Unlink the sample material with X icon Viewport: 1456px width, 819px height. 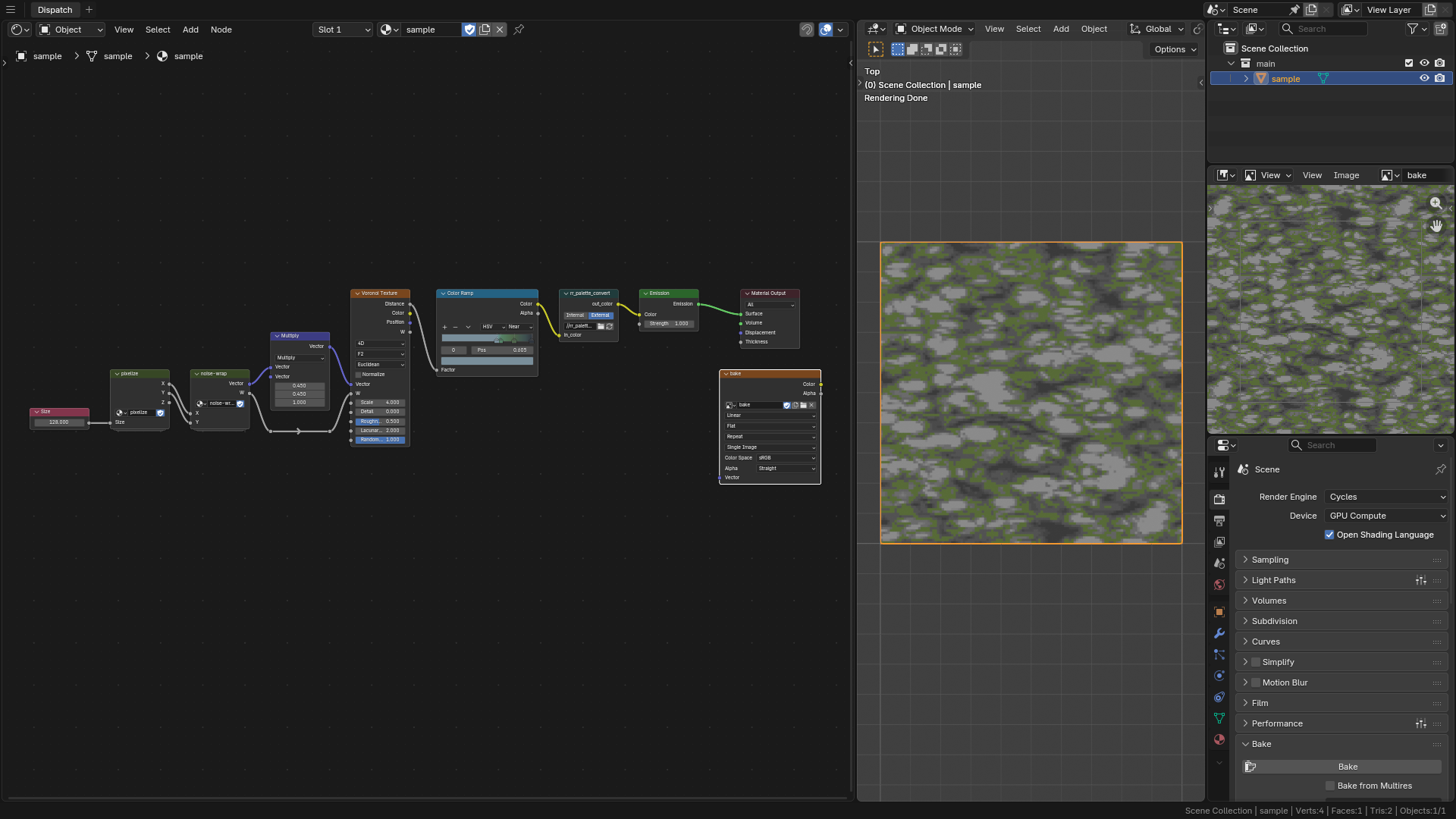pos(500,30)
